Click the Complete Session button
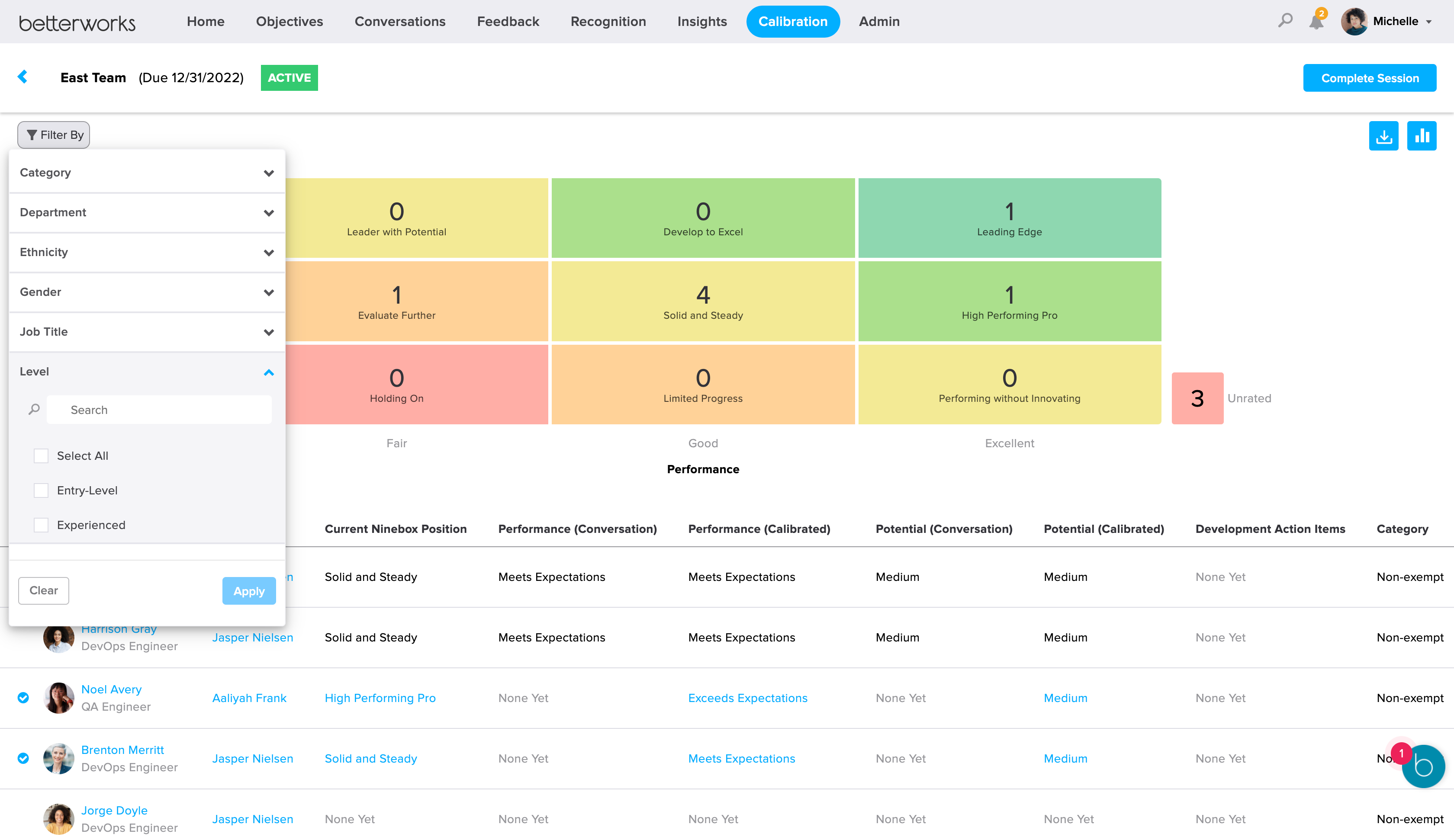The width and height of the screenshot is (1454, 840). pos(1370,77)
